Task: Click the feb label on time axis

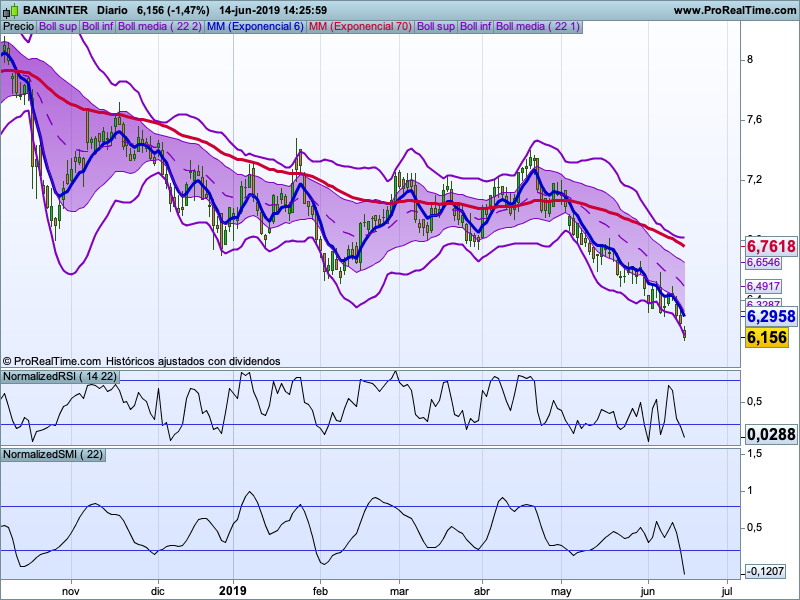Action: [320, 591]
